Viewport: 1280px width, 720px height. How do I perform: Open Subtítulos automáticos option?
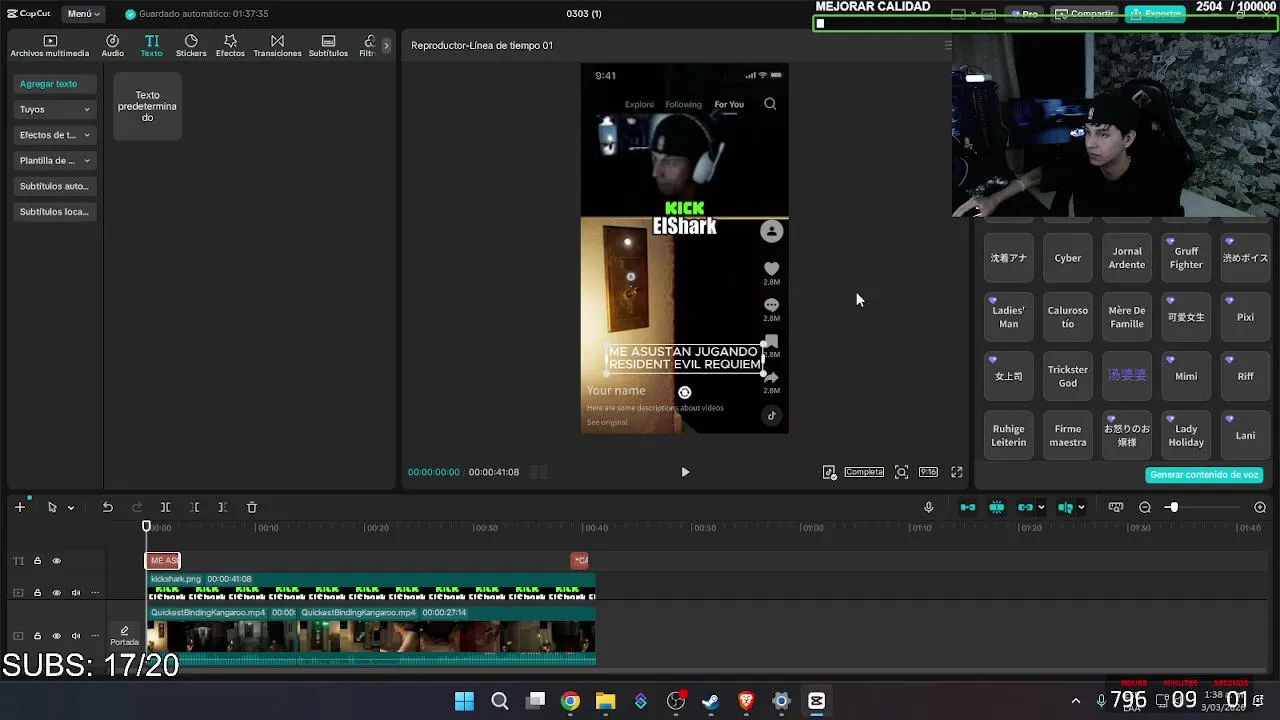[54, 186]
